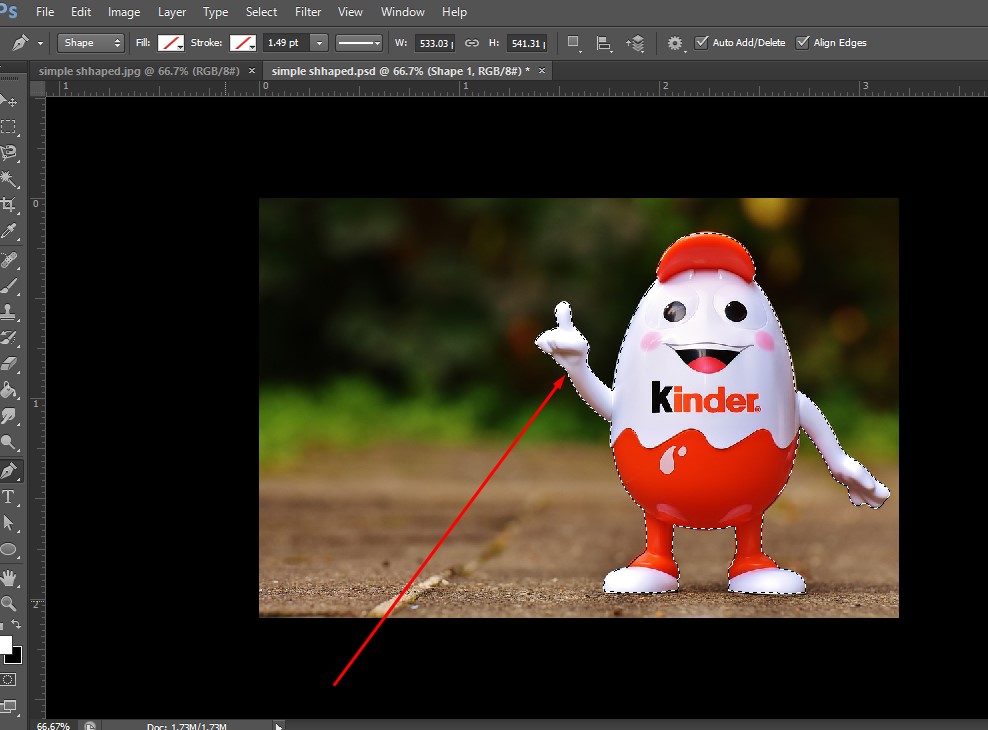Viewport: 988px width, 730px height.
Task: Select the Eraser tool
Action: click(9, 363)
